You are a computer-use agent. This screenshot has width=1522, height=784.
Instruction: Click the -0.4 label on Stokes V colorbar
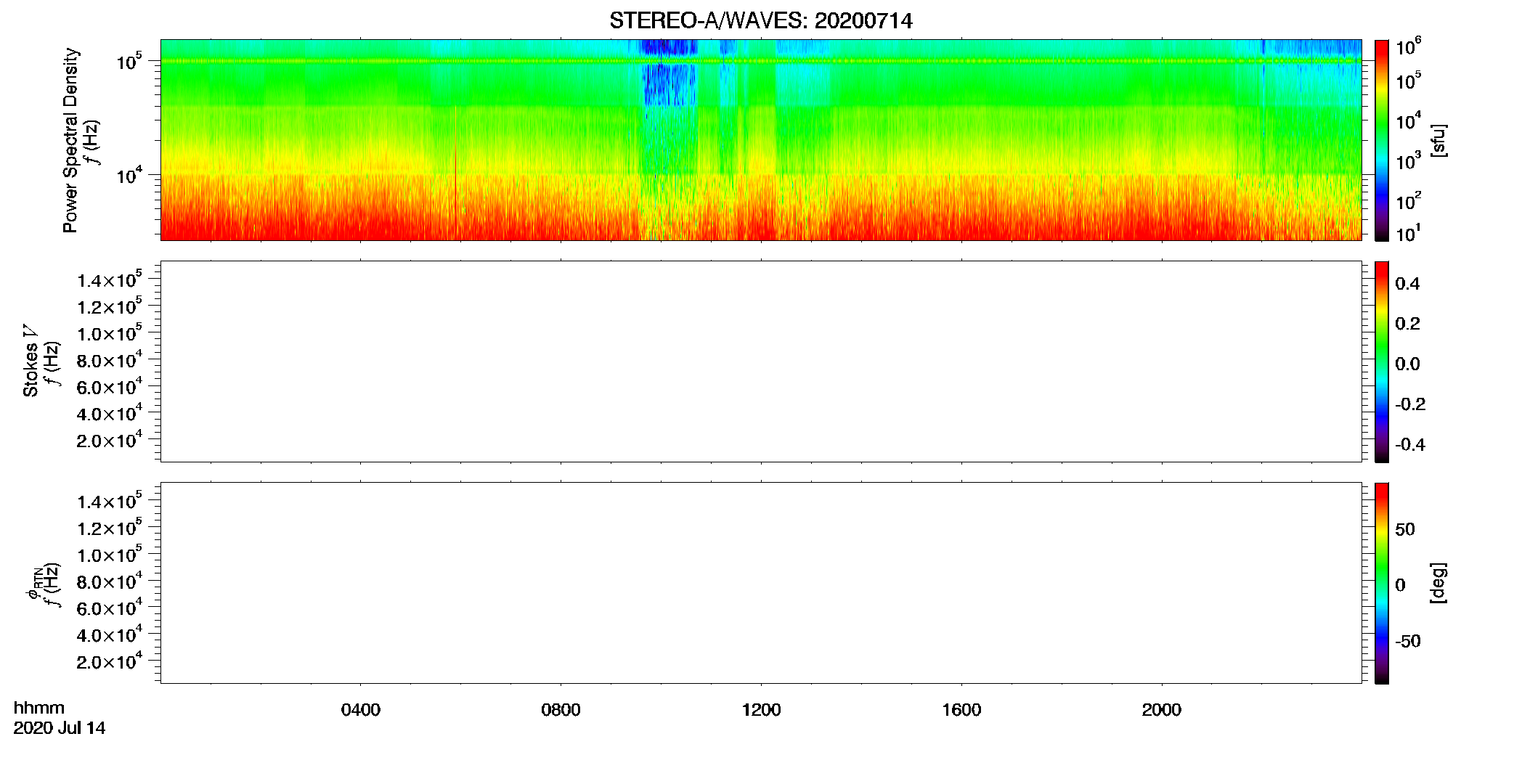(x=1410, y=445)
